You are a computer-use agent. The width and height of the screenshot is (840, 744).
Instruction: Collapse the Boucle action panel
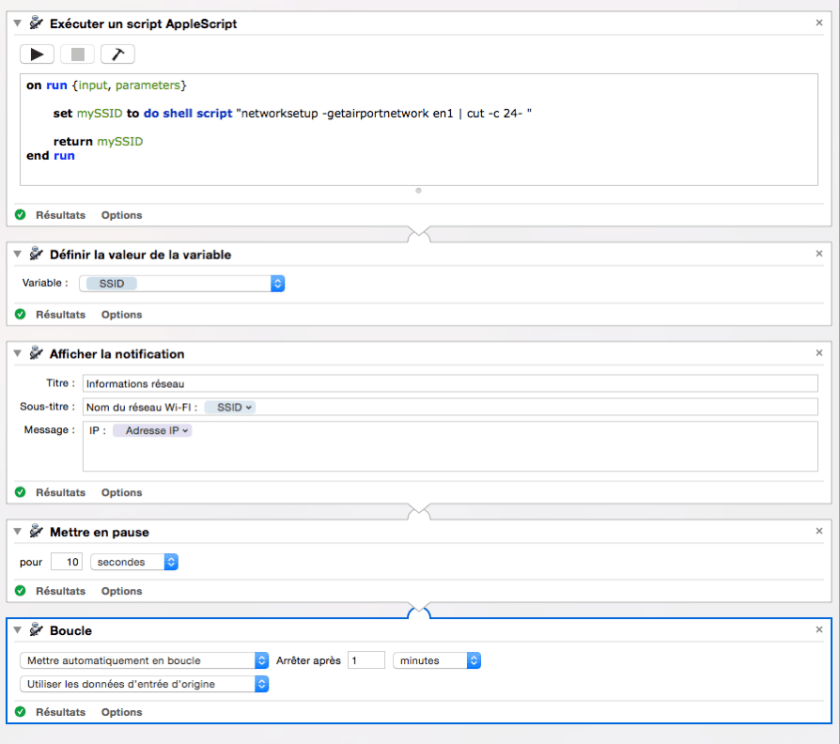[17, 631]
